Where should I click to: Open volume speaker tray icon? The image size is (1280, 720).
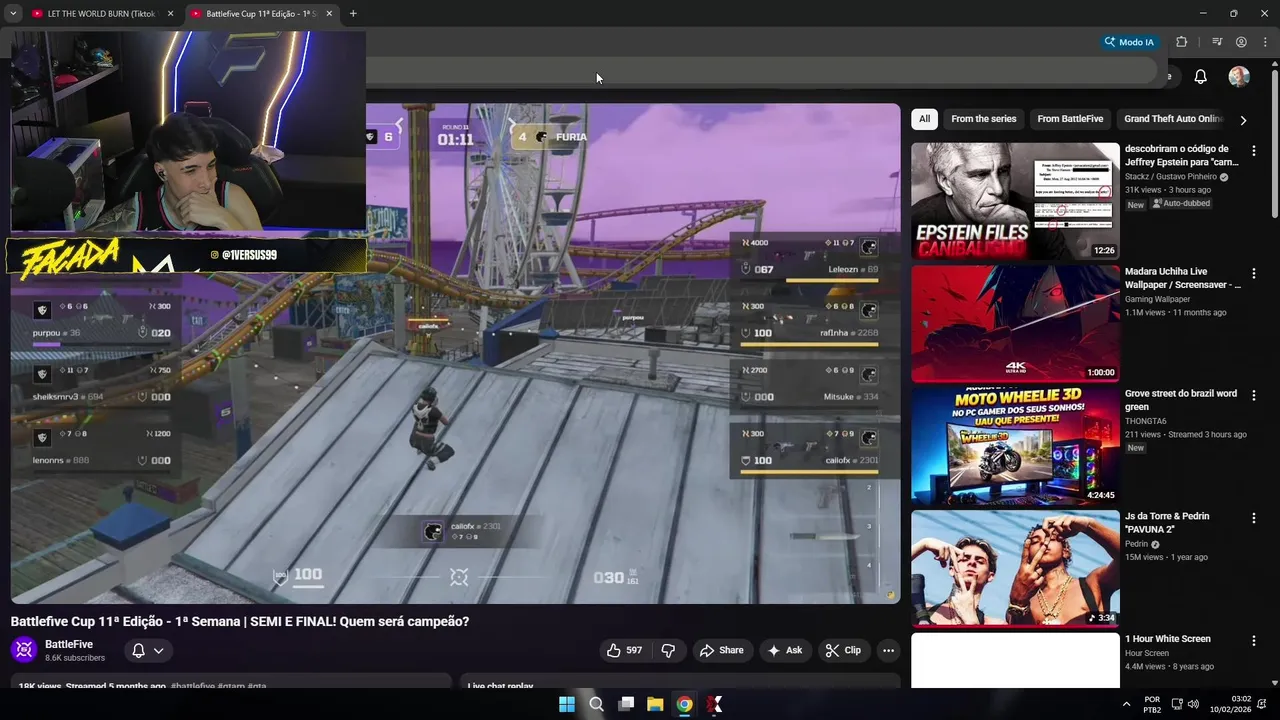(1193, 704)
